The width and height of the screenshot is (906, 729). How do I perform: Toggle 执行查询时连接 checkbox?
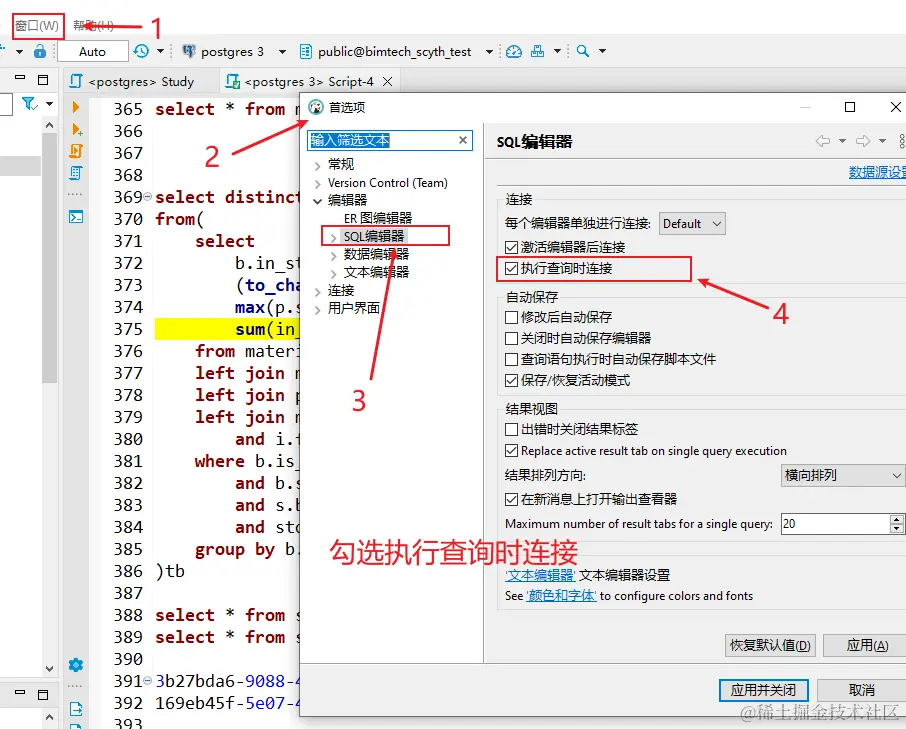(511, 269)
